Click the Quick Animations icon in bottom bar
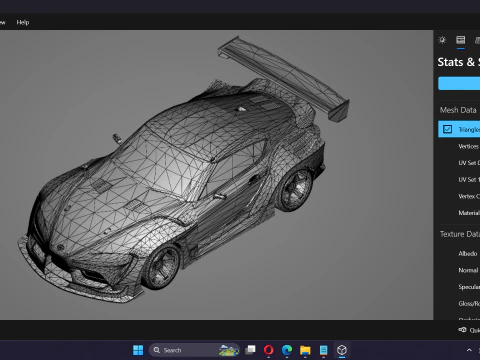The image size is (480, 360). tap(462, 330)
